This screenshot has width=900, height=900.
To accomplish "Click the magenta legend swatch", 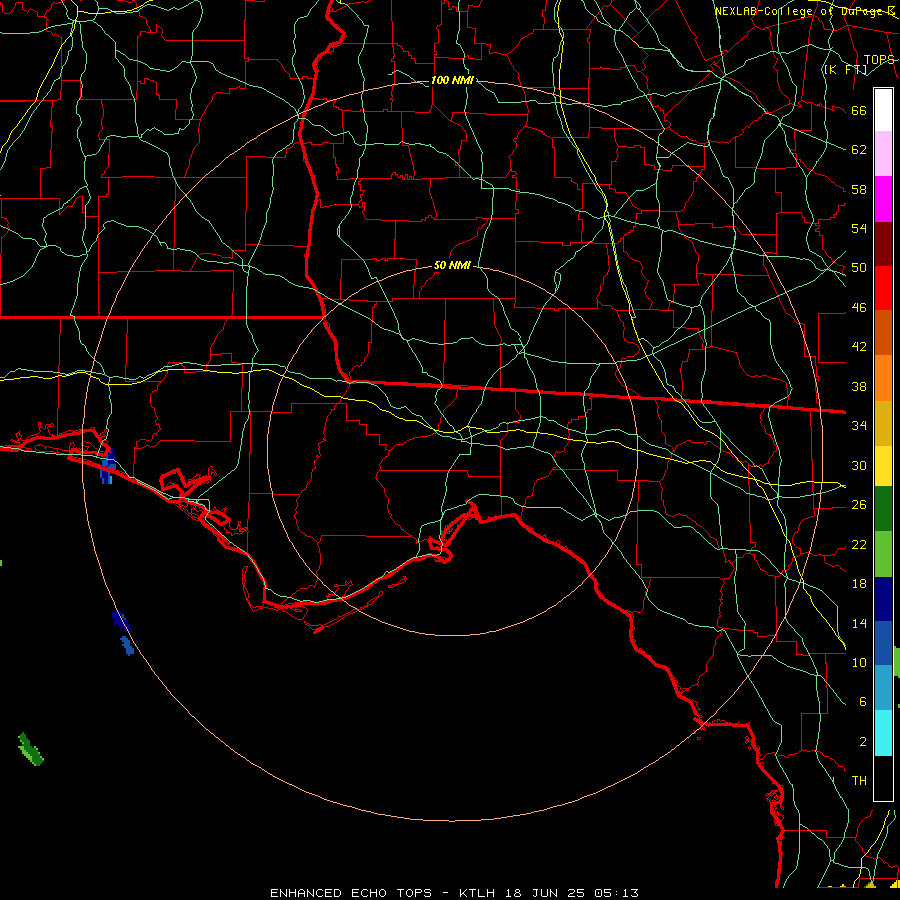I will tap(883, 199).
